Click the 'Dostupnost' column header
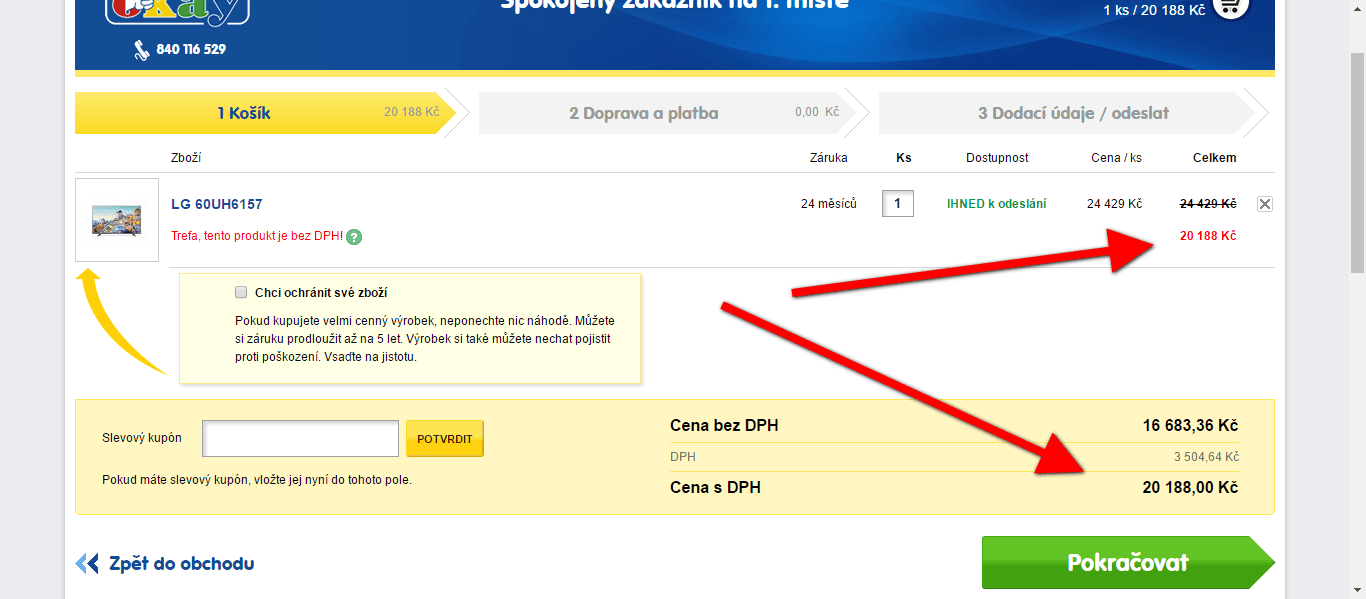 coord(997,158)
